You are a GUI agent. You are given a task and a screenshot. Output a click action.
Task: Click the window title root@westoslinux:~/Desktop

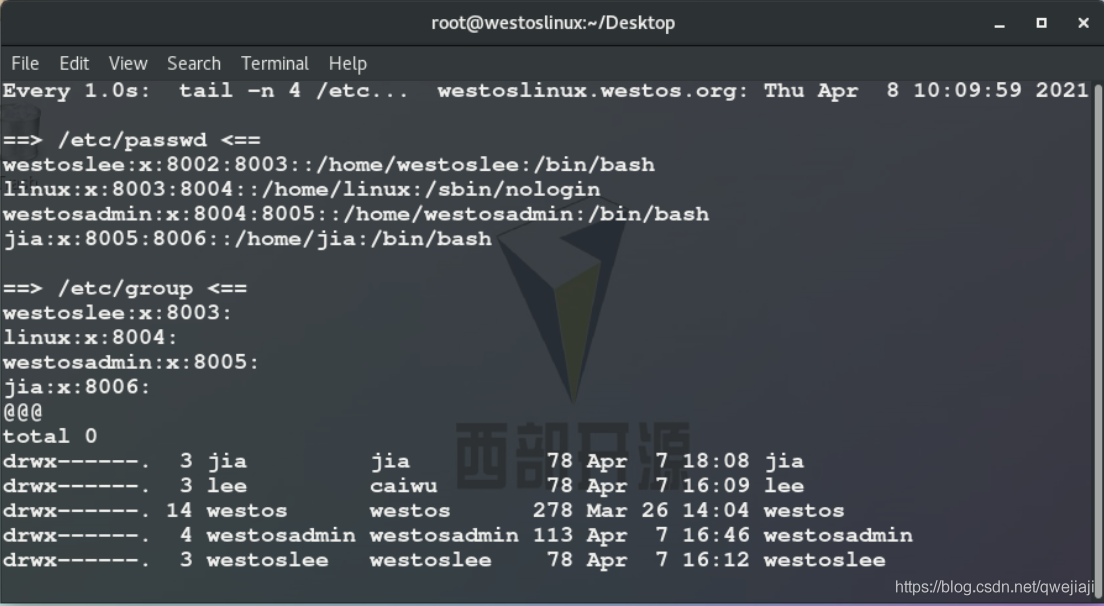click(x=553, y=23)
